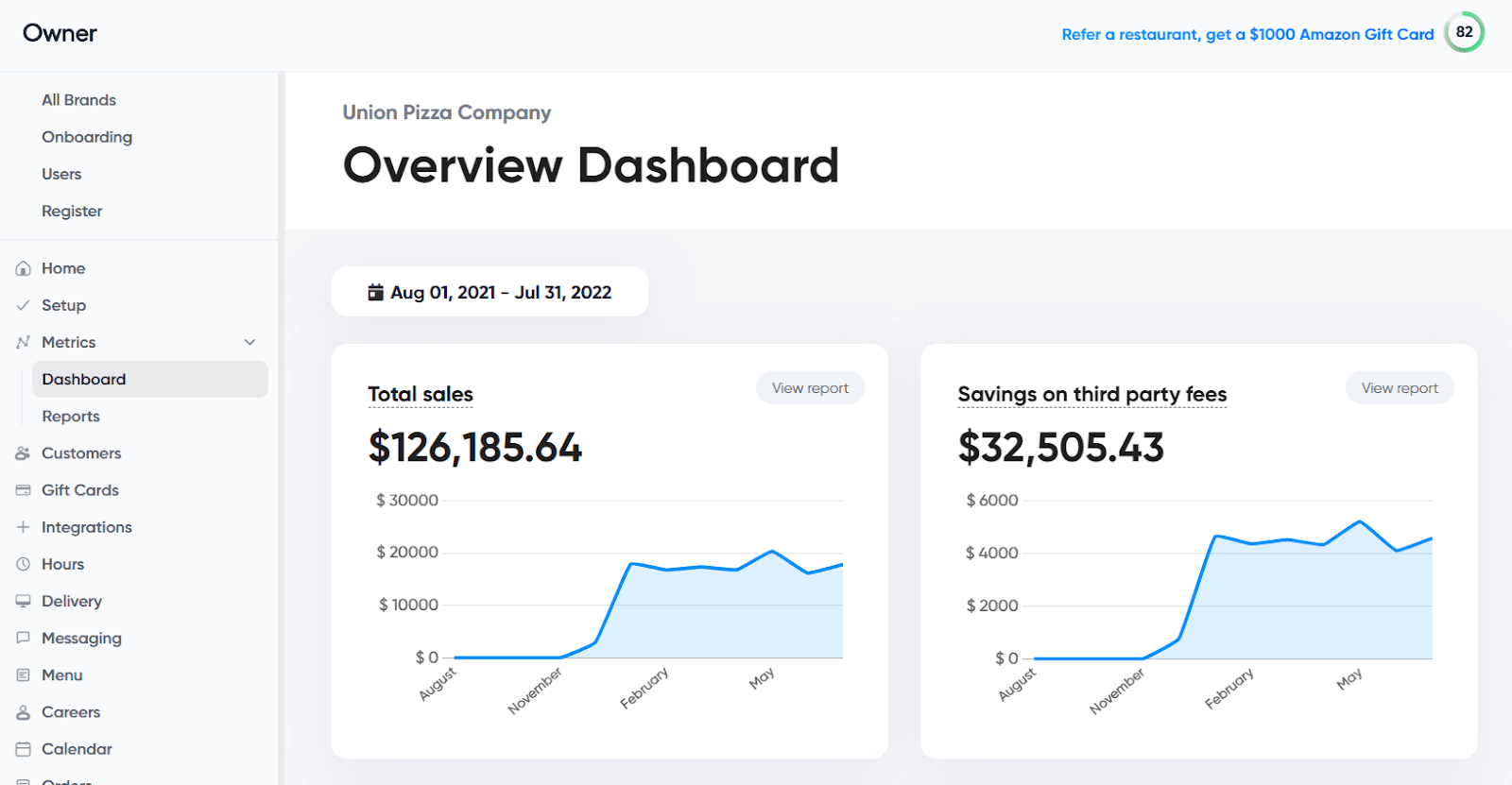Click the Home house icon in sidebar
This screenshot has height=785, width=1512.
24,268
